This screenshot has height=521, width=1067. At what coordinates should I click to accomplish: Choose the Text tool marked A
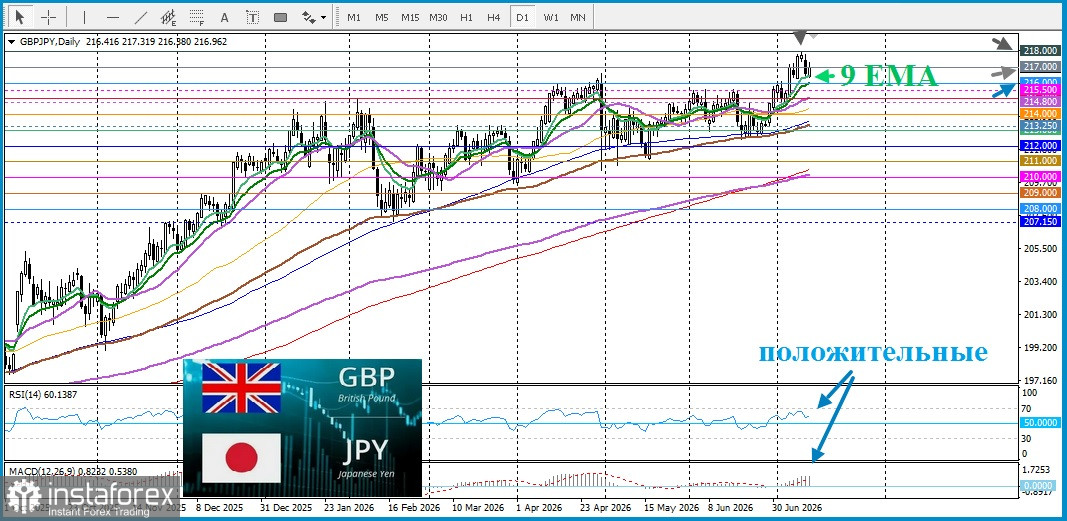coord(225,17)
